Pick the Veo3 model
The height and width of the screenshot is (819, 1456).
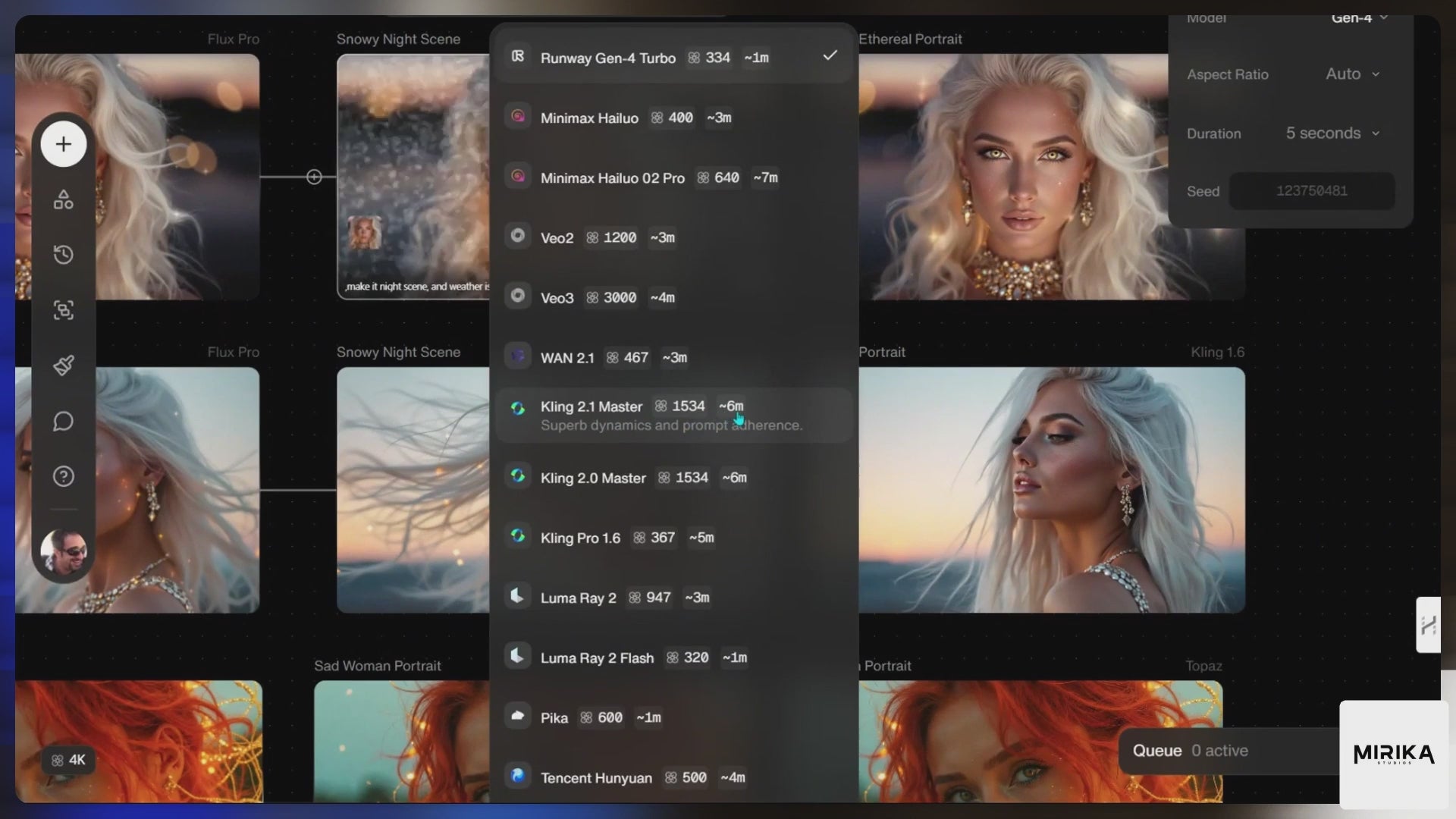point(673,297)
